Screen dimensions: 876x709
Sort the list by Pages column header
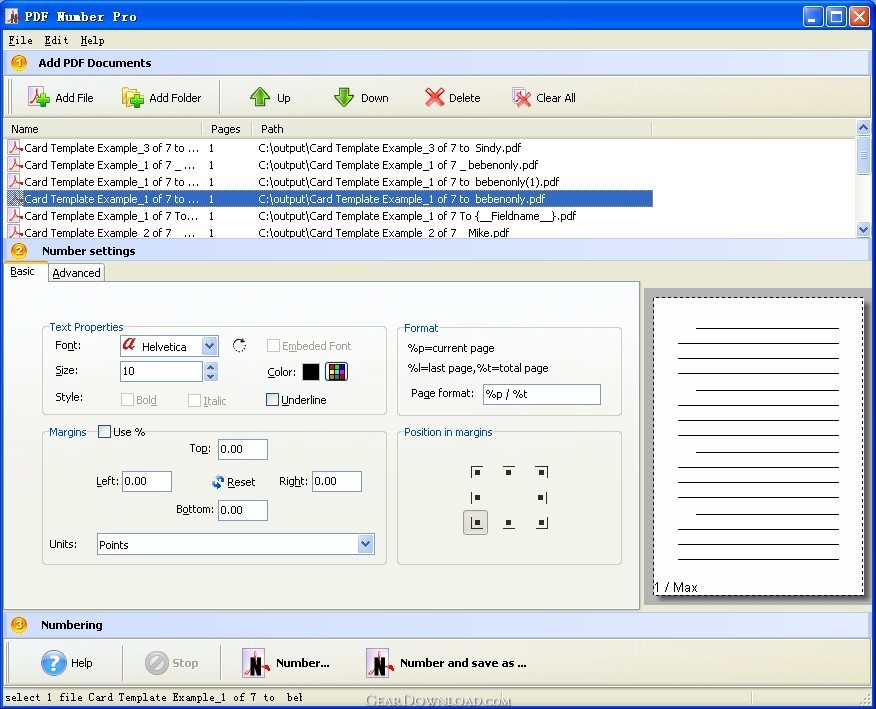226,129
